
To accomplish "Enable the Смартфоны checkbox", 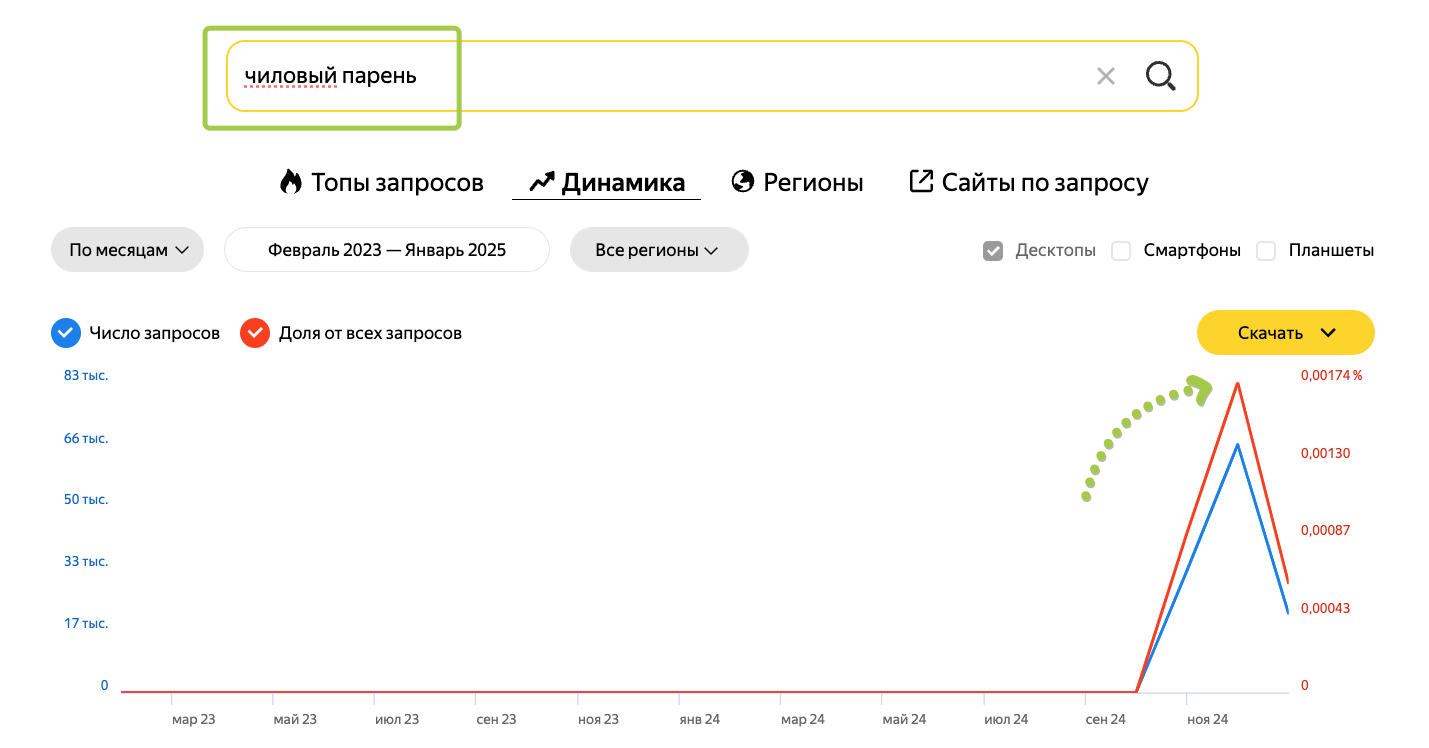I will (1121, 251).
